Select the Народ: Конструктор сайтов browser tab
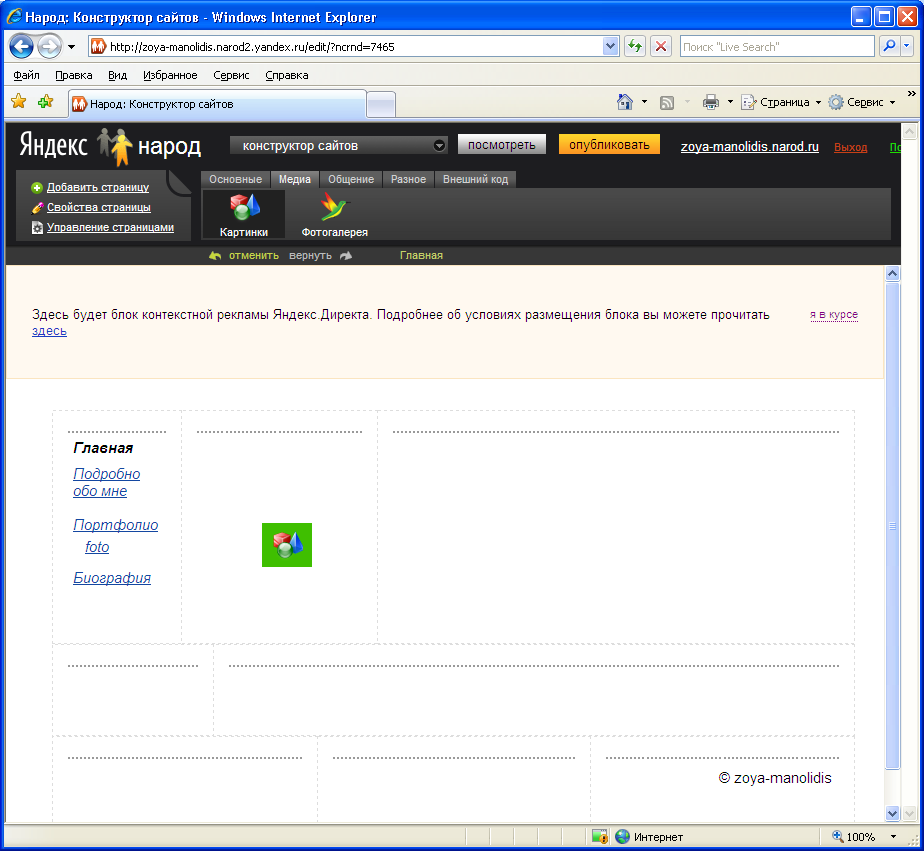Viewport: 924px width, 851px height. (x=217, y=104)
